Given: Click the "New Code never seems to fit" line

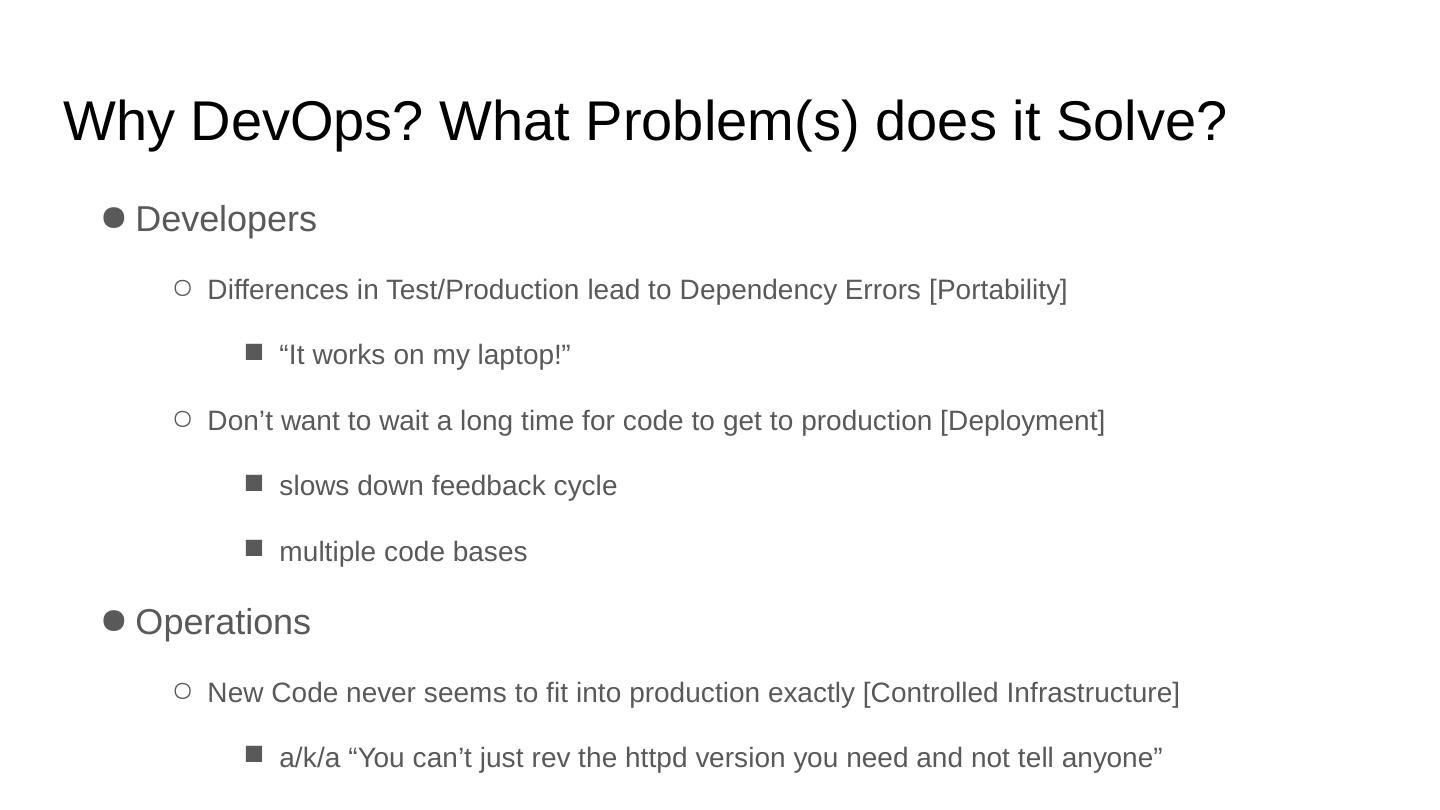Looking at the screenshot, I should coord(530,693).
